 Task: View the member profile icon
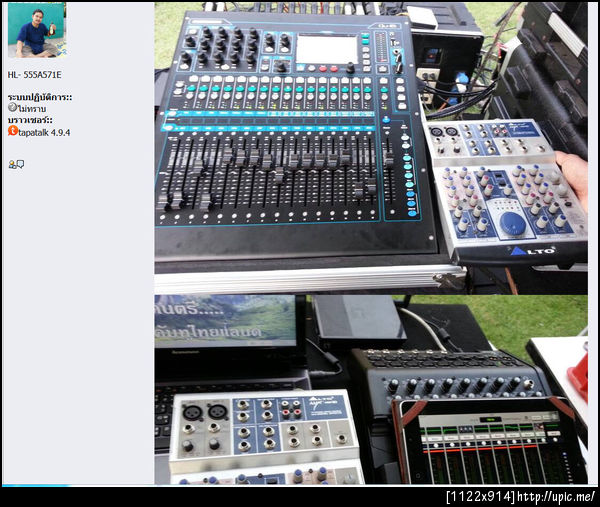pos(12,165)
